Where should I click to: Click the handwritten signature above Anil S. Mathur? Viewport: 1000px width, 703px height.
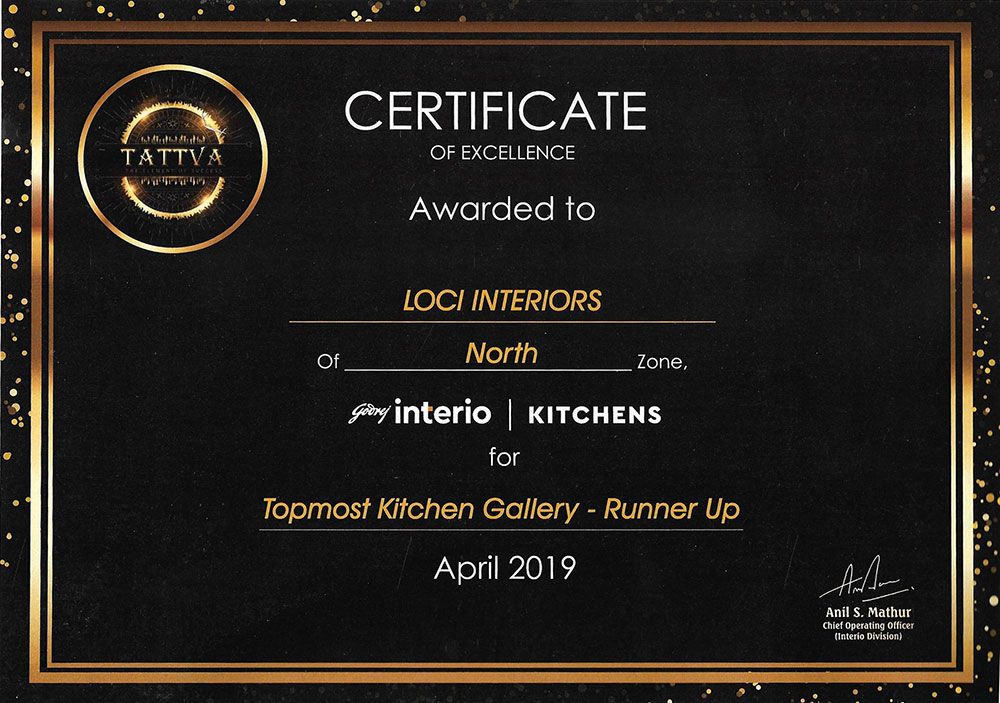[866, 579]
